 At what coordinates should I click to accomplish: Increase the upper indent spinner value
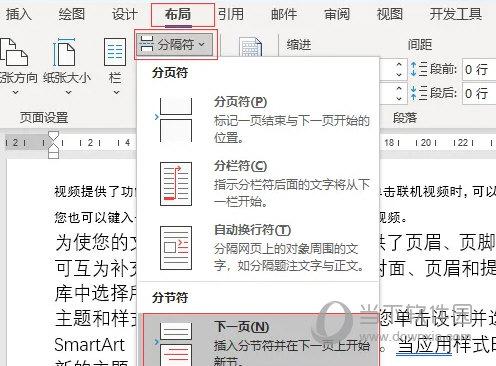click(399, 64)
